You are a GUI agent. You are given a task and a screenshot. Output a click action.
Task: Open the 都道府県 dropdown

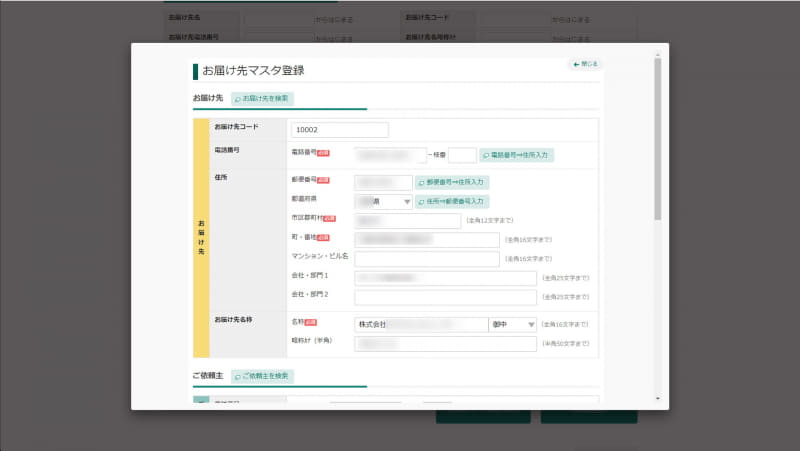pos(383,202)
